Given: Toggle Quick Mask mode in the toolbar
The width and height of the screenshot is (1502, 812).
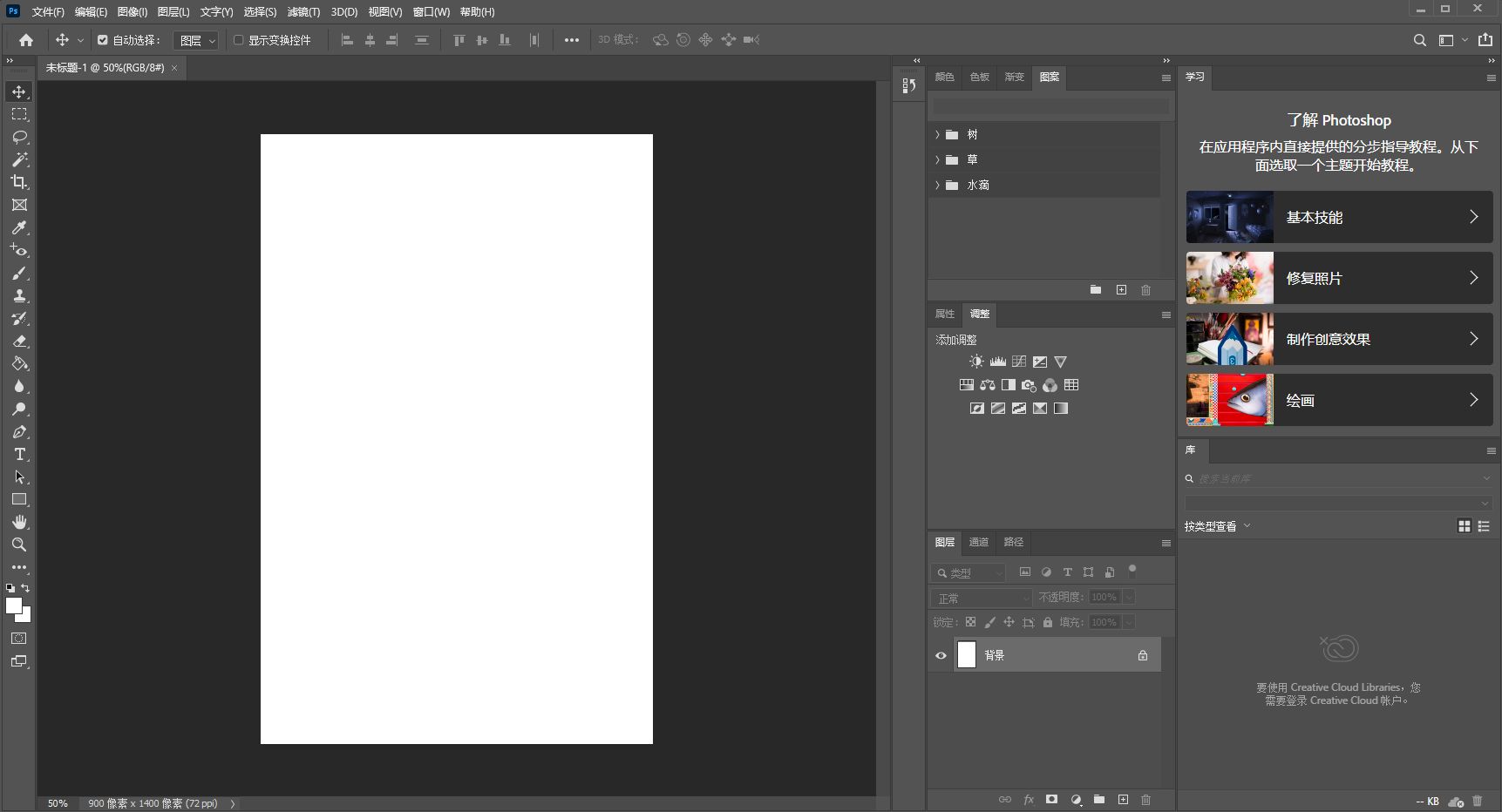Looking at the screenshot, I should click(19, 639).
